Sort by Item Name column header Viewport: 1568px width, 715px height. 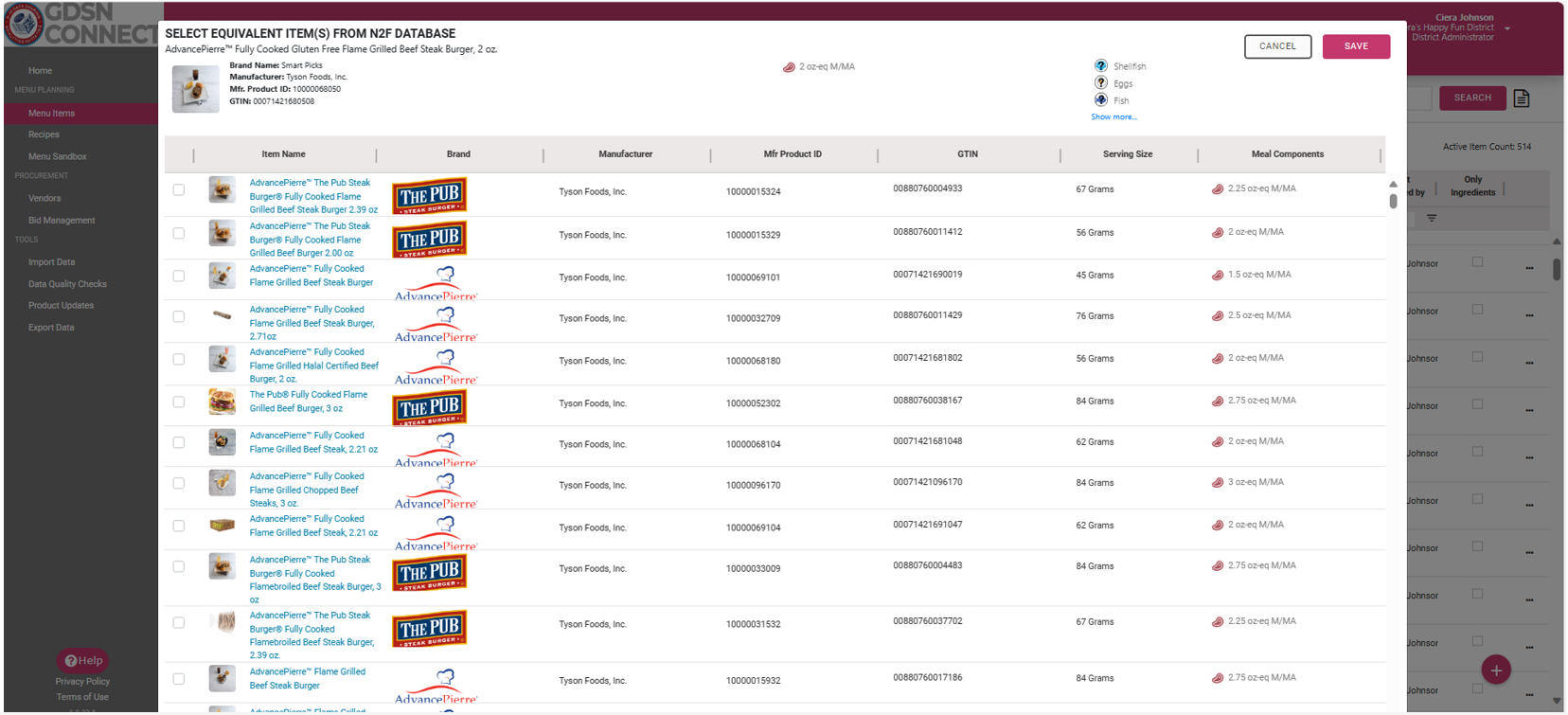click(x=283, y=154)
